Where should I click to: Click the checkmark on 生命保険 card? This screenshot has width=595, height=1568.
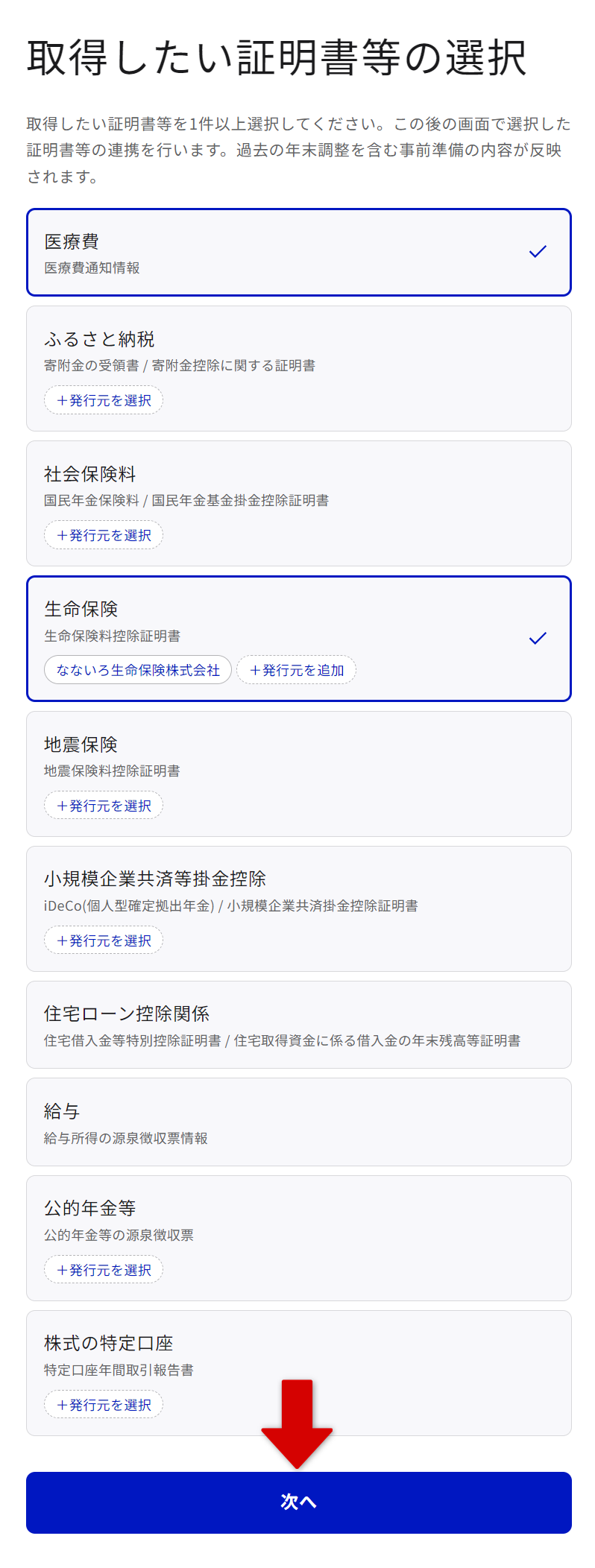pyautogui.click(x=538, y=638)
